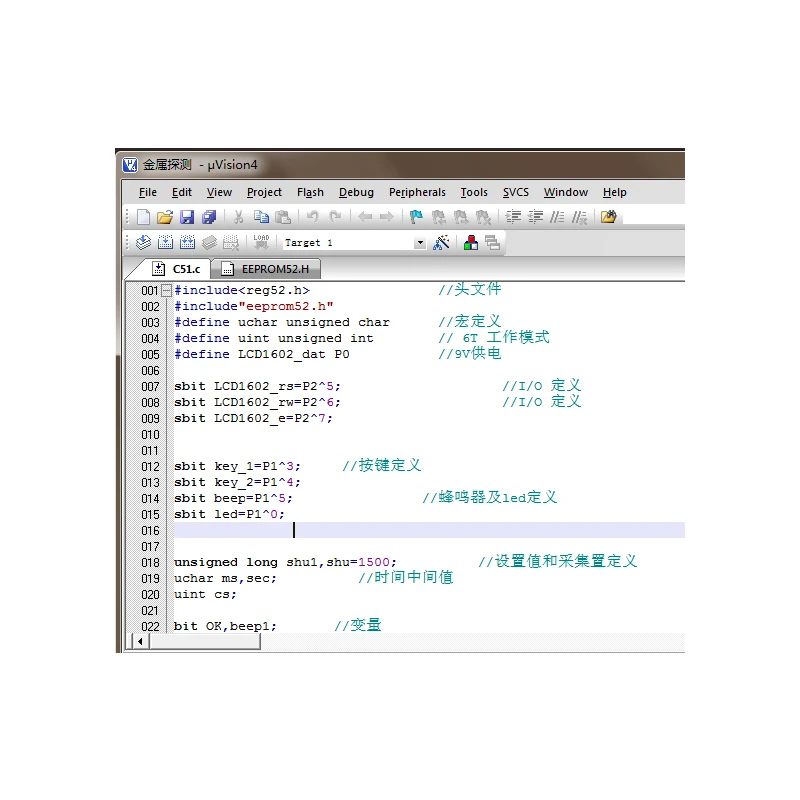Indent selected lines icon
The height and width of the screenshot is (800, 800).
click(x=513, y=217)
